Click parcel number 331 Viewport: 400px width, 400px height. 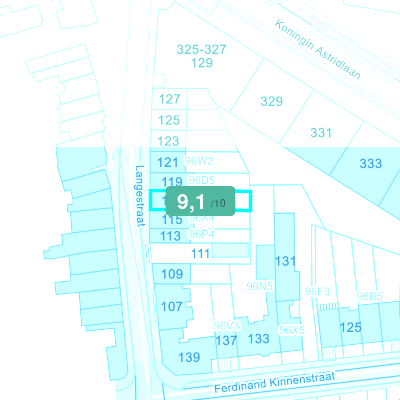tap(321, 133)
